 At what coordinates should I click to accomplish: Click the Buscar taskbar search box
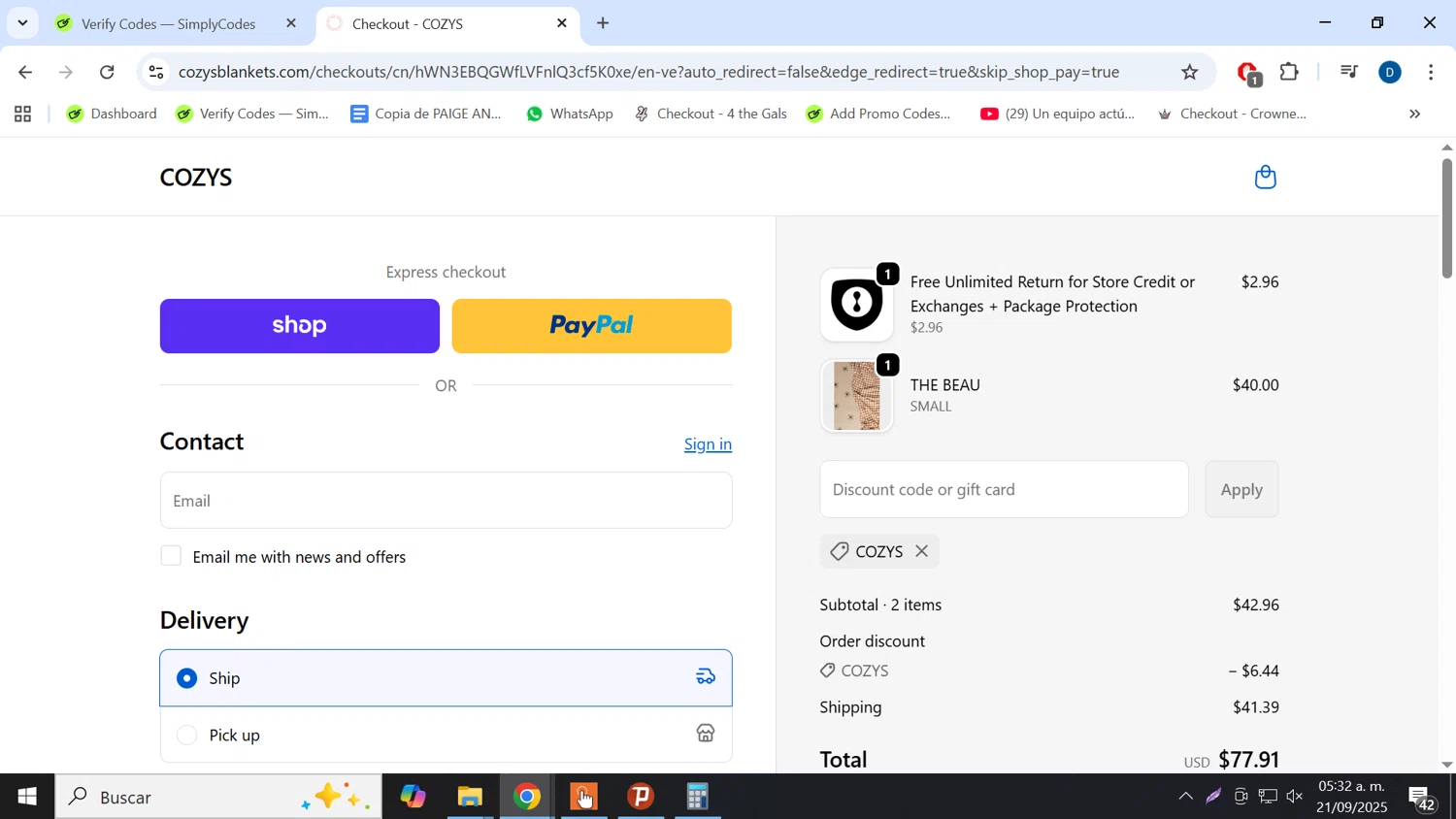(218, 797)
